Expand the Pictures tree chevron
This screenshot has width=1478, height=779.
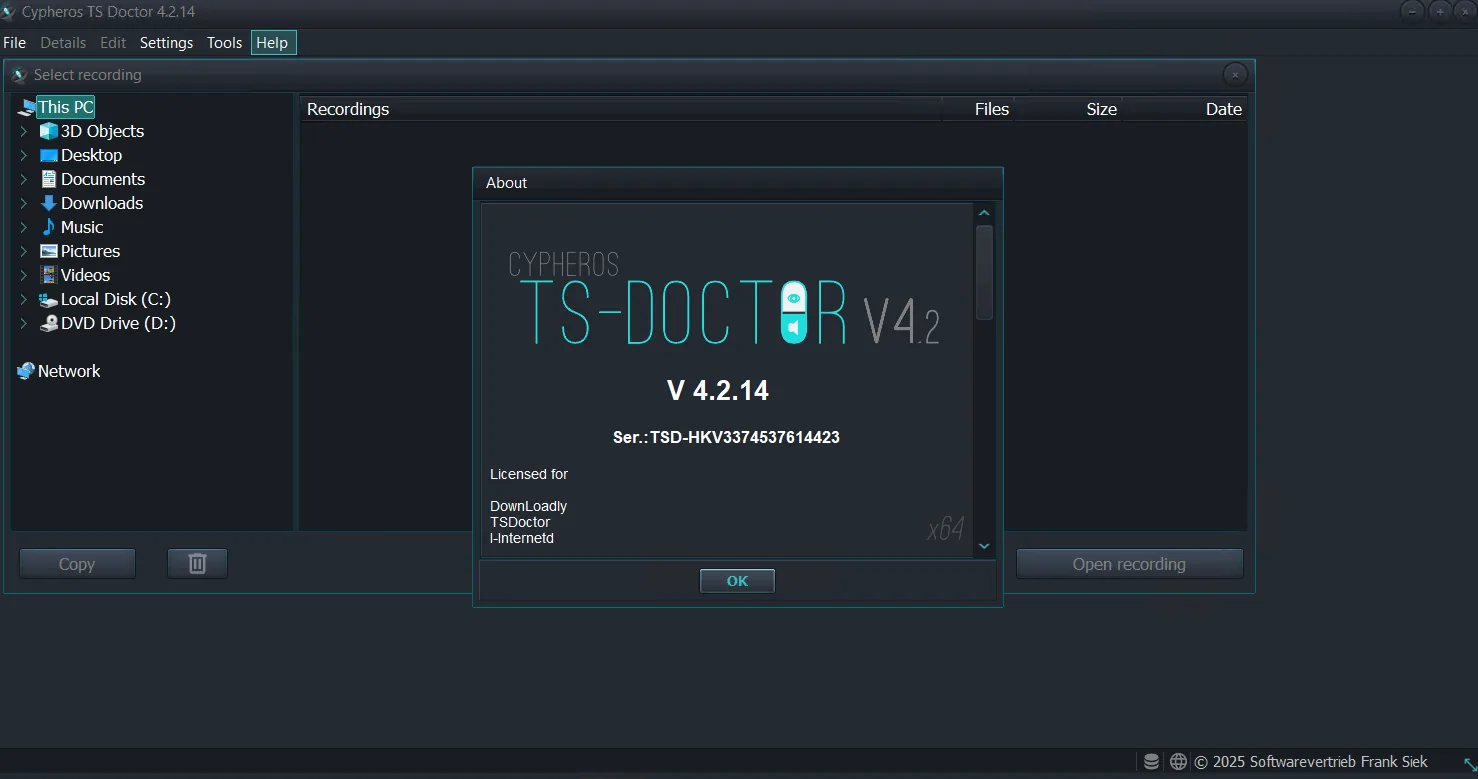coord(24,251)
